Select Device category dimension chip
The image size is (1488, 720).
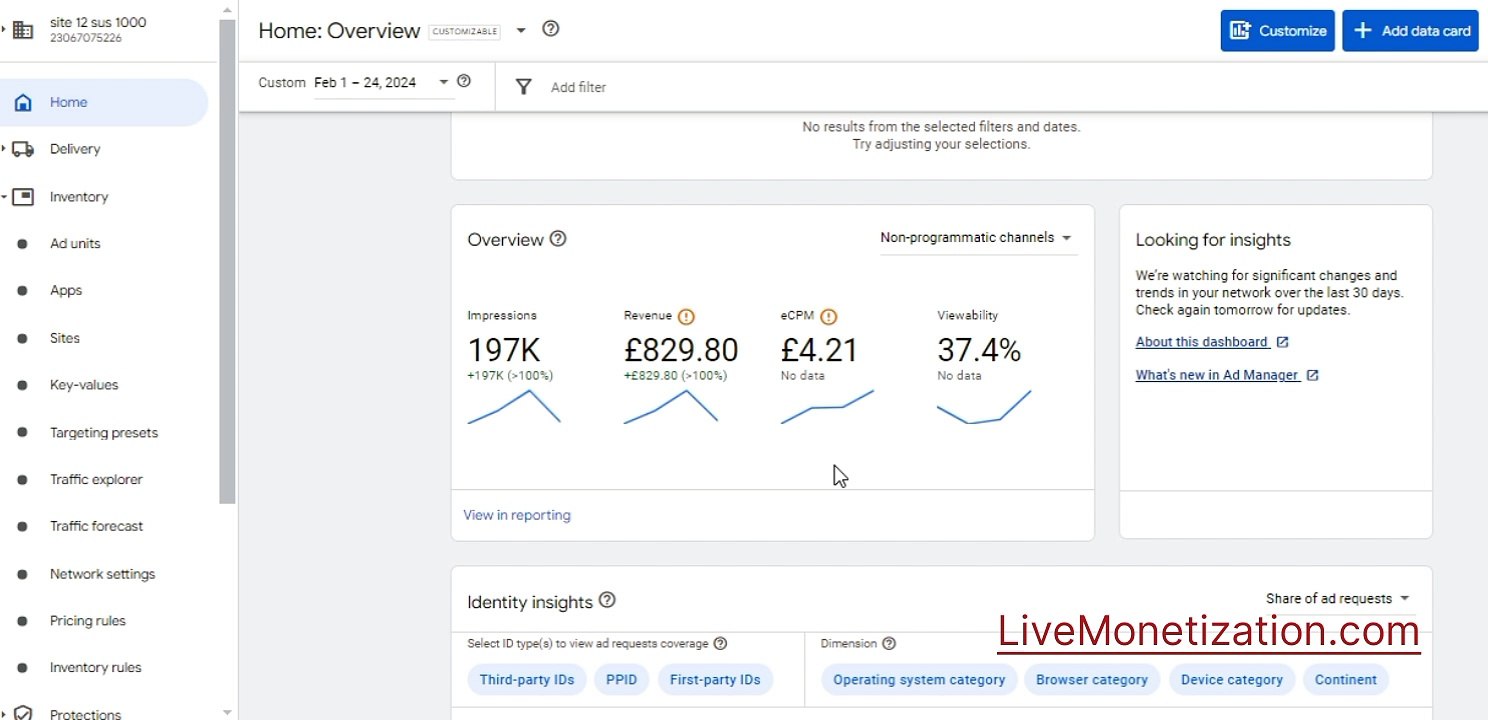coord(1232,680)
